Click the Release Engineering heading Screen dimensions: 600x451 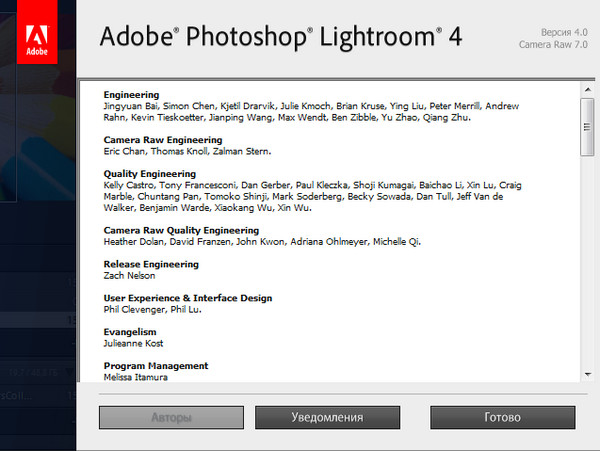coord(151,264)
